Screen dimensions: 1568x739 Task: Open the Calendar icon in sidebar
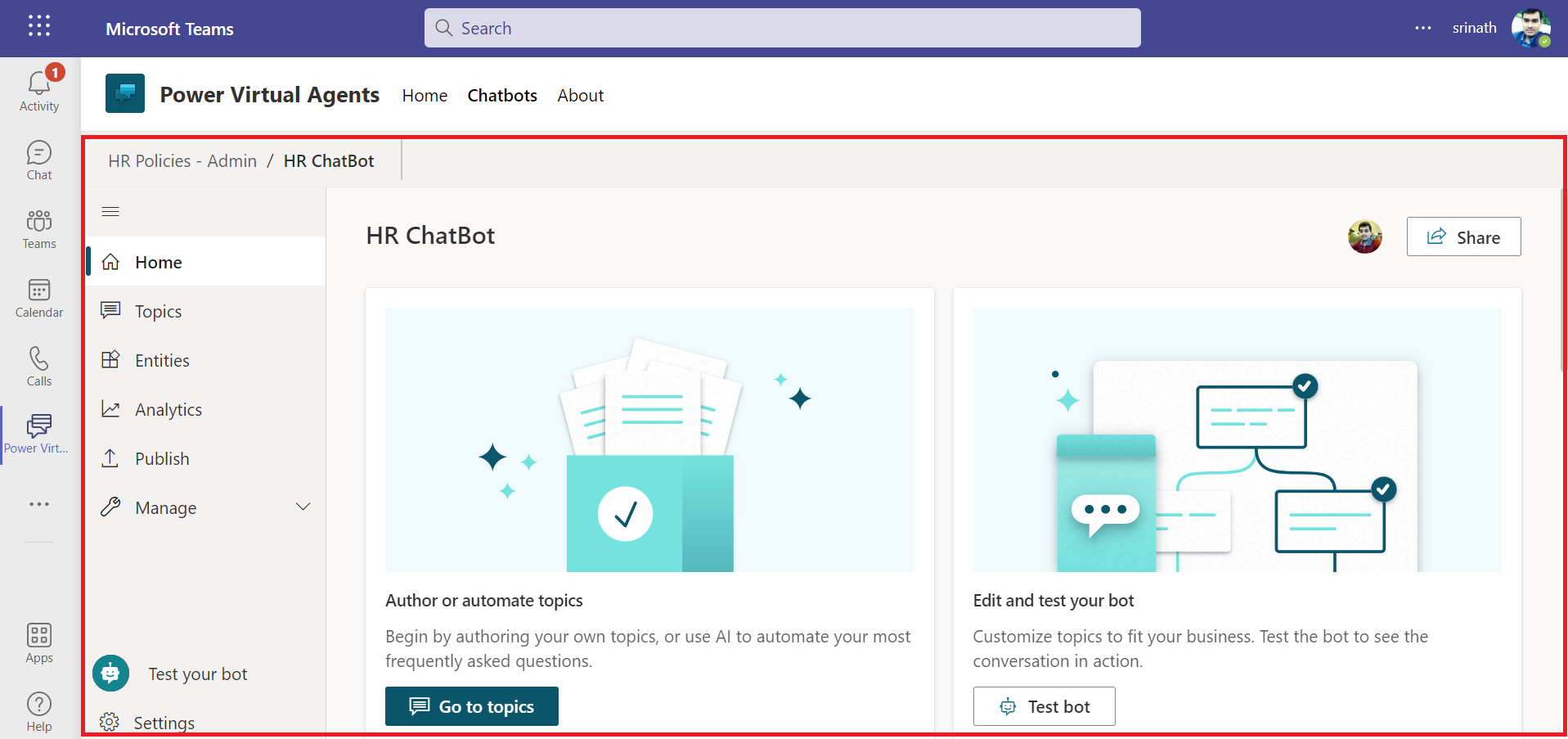coord(39,291)
